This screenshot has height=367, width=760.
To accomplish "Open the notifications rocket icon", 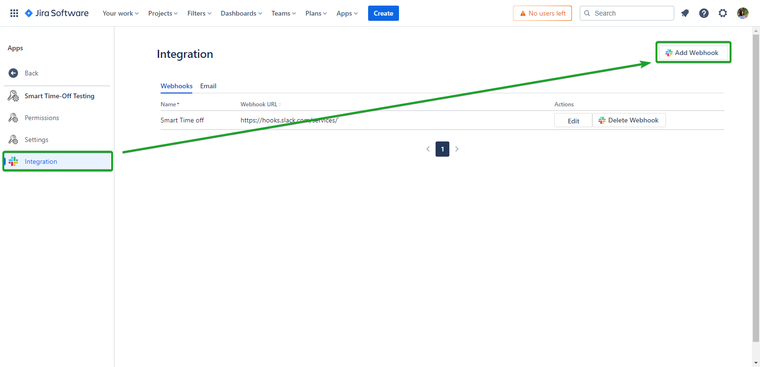I will point(685,13).
